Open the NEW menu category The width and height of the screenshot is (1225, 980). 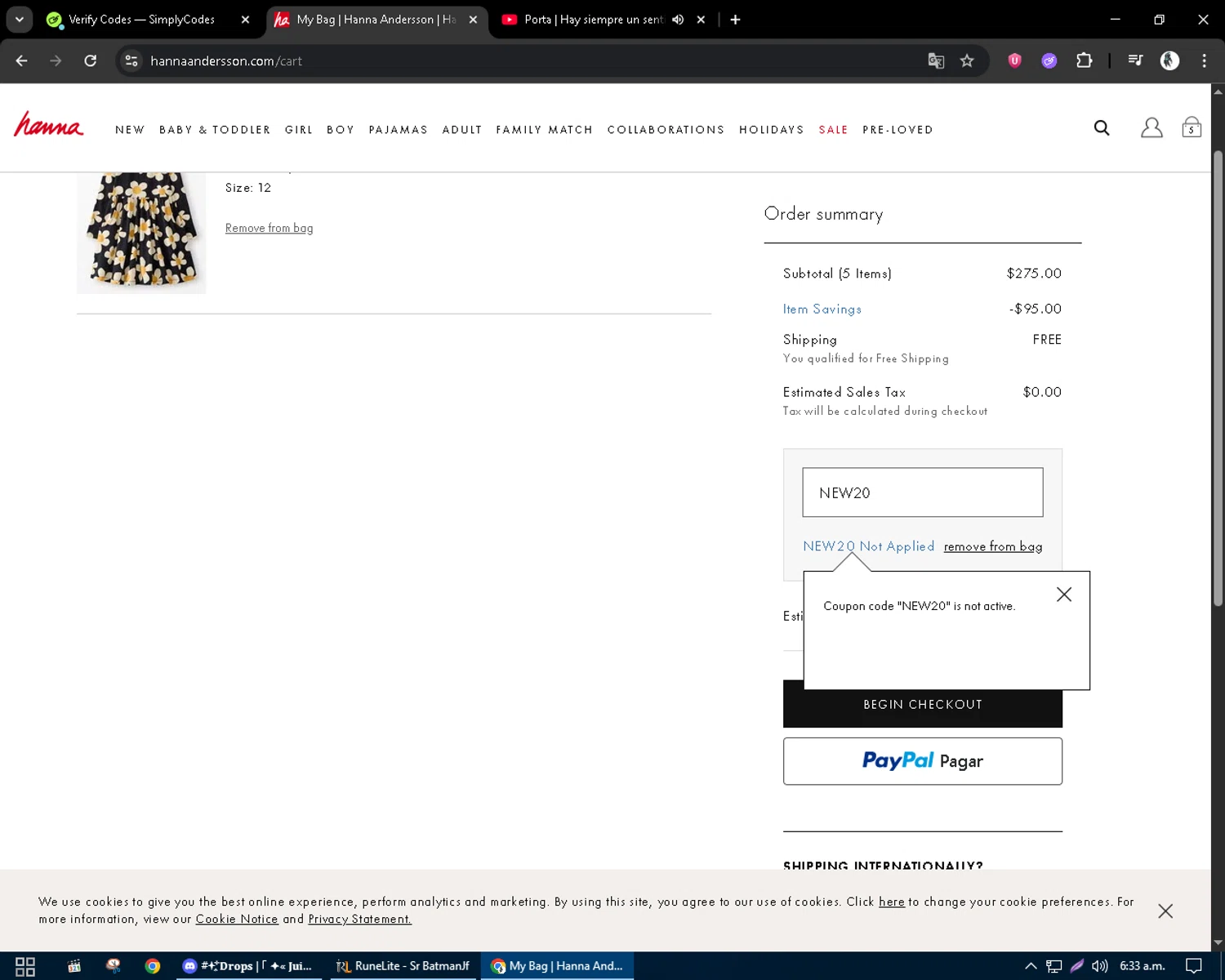point(130,130)
